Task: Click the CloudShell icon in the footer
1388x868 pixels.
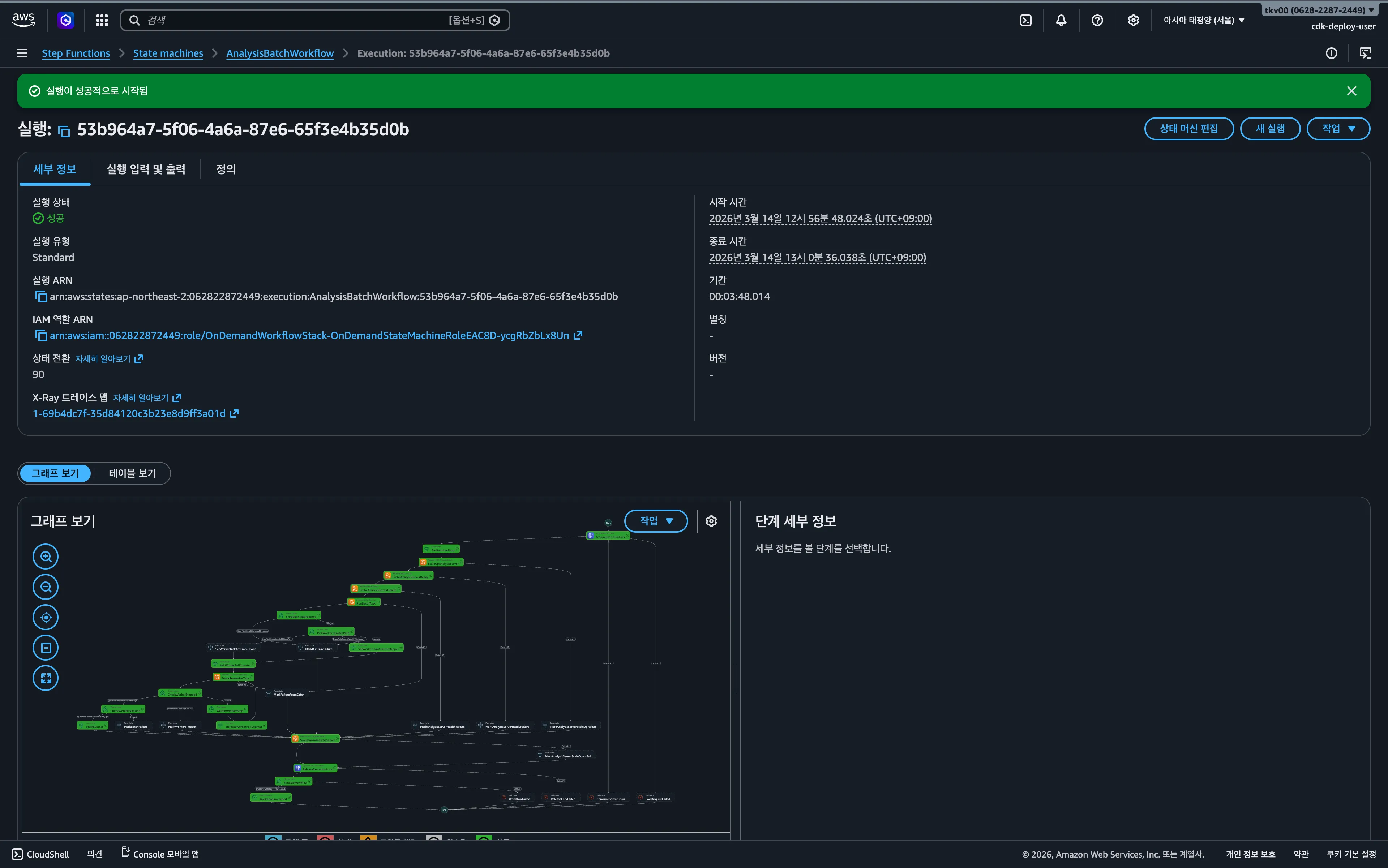Action: pos(18,854)
